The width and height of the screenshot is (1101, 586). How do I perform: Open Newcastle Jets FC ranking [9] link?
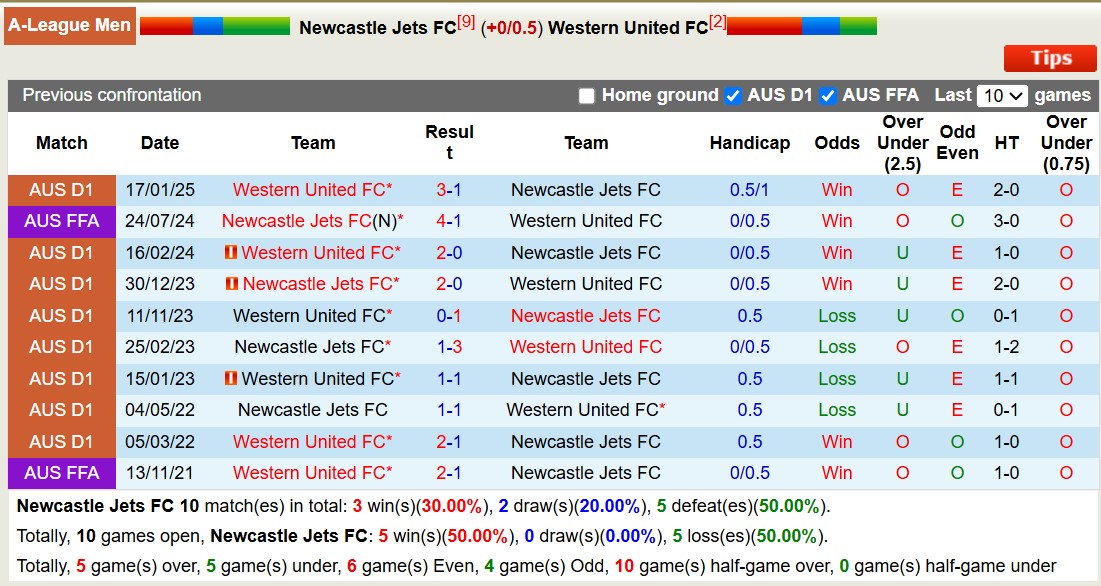click(x=464, y=20)
